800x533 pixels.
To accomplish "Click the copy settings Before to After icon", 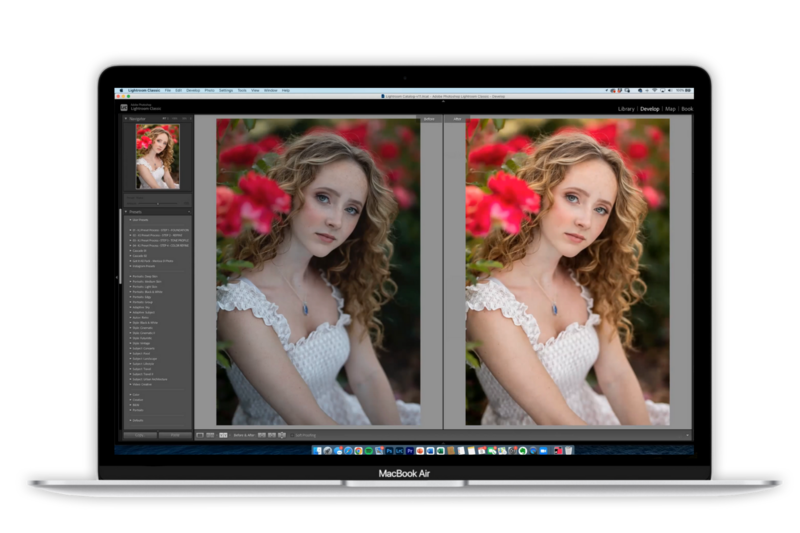I will (261, 435).
